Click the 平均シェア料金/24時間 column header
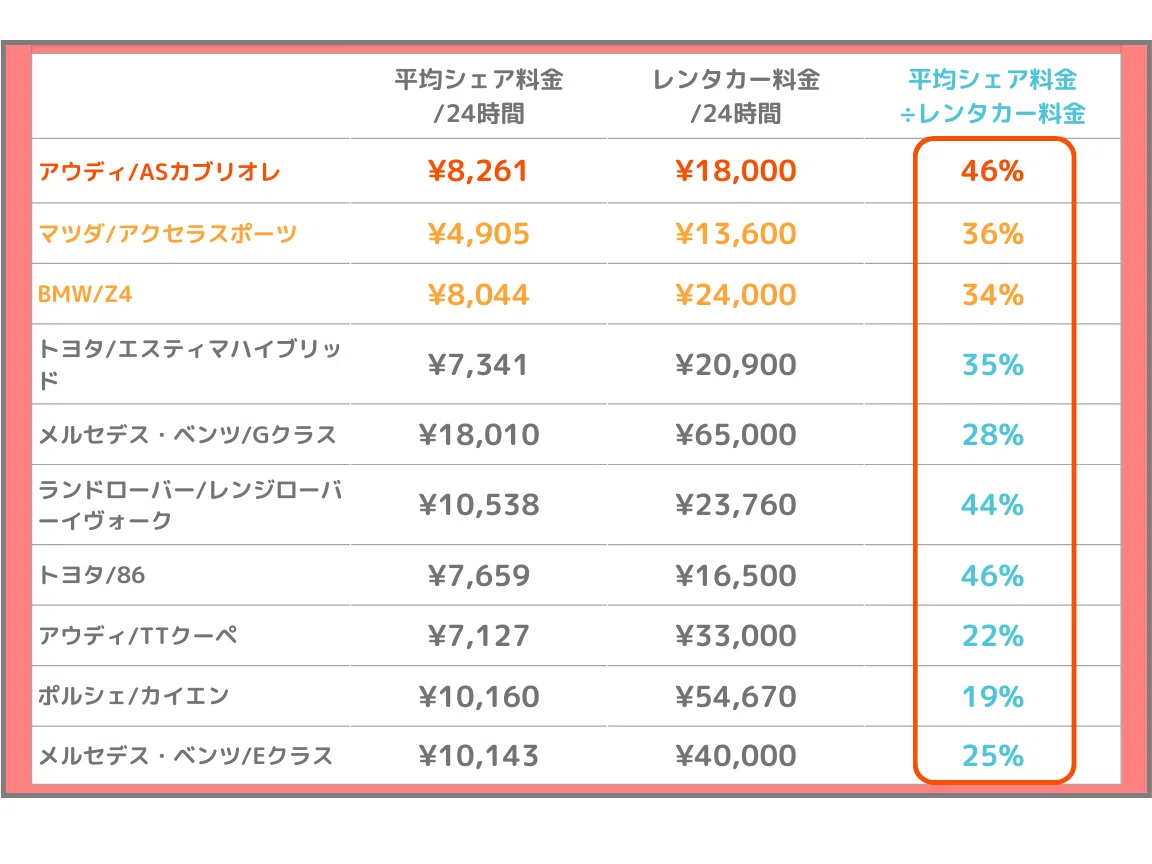Viewport: 1152px width, 864px height. pos(479,96)
